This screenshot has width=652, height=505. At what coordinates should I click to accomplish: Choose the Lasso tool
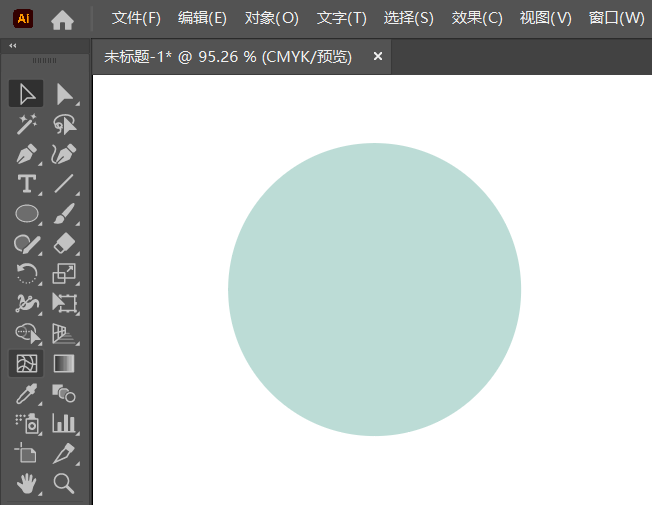coord(64,124)
